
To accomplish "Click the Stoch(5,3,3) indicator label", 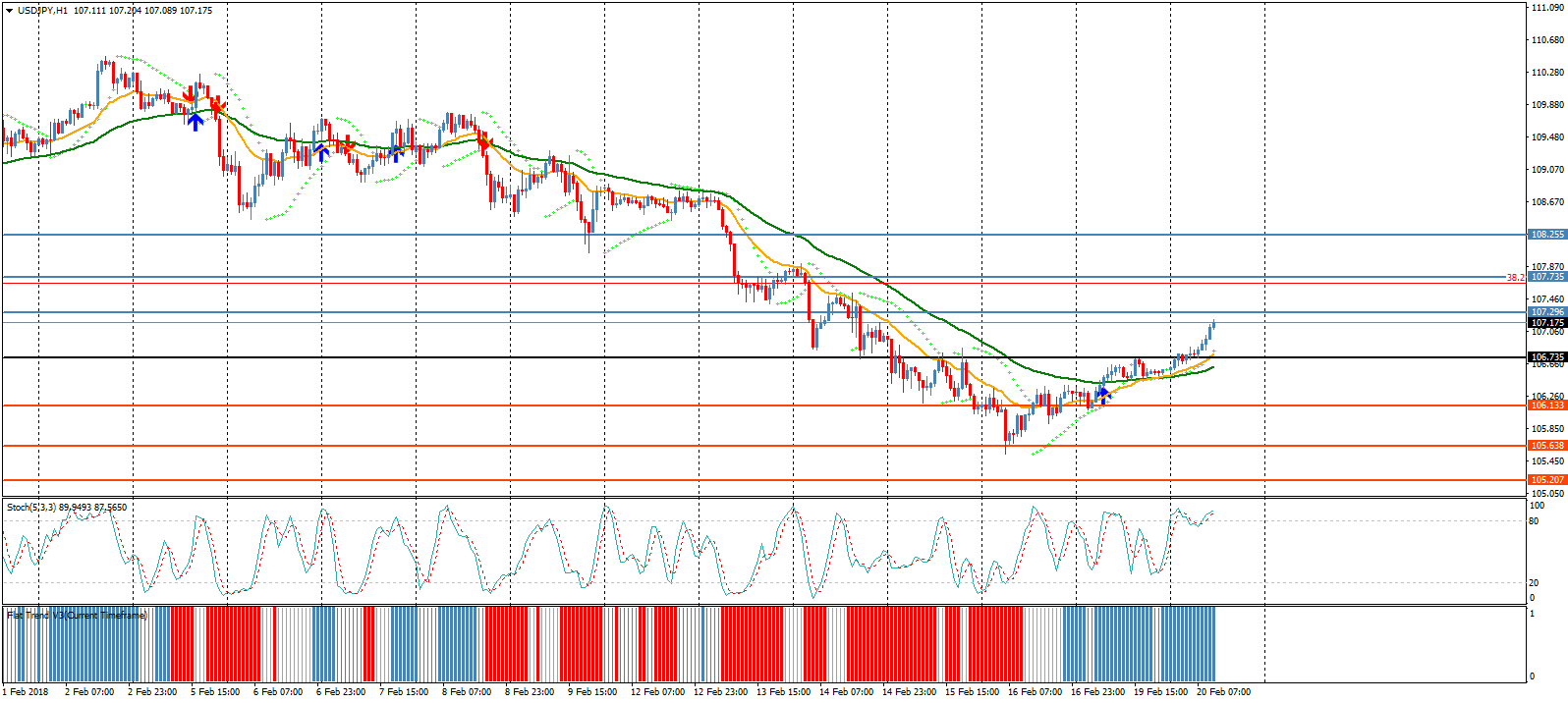I will (x=66, y=508).
